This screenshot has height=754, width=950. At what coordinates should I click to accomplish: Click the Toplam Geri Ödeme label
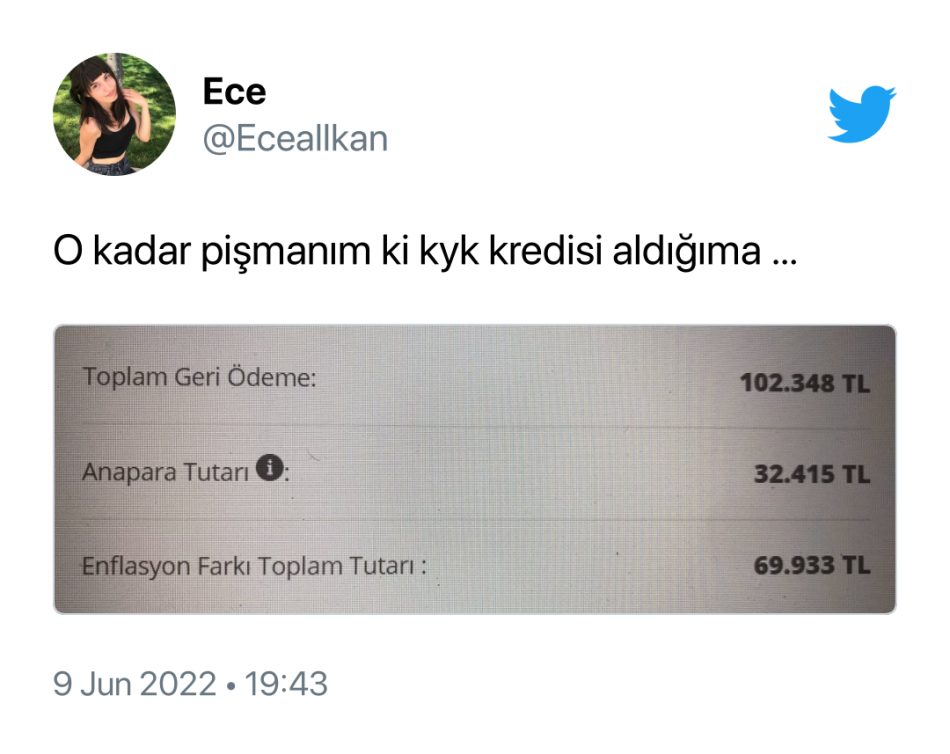pyautogui.click(x=199, y=377)
